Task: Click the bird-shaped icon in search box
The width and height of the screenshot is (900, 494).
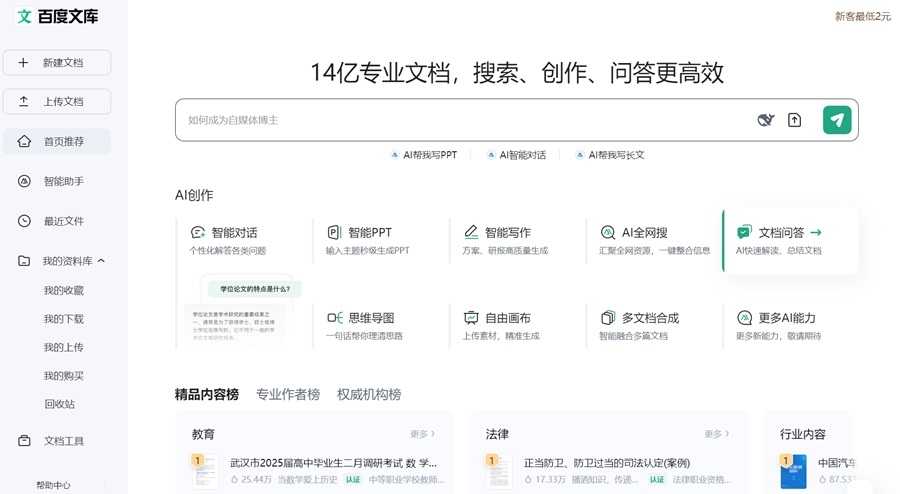Action: [766, 120]
